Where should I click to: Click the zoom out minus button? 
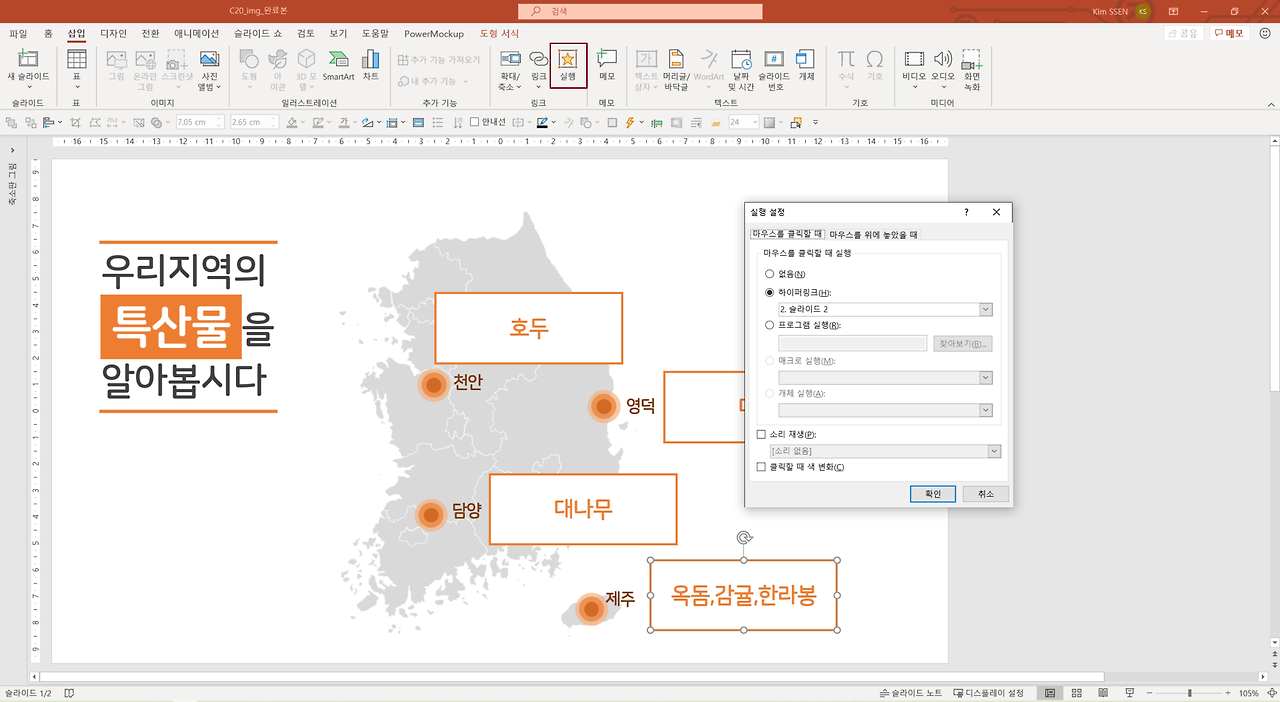tap(1151, 693)
